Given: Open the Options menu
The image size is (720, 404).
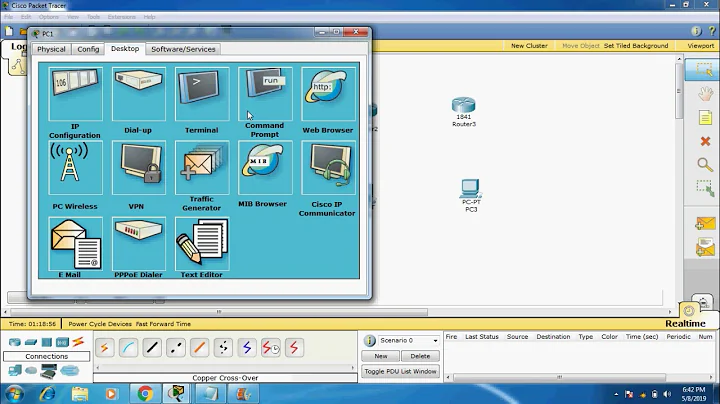Looking at the screenshot, I should [49, 17].
